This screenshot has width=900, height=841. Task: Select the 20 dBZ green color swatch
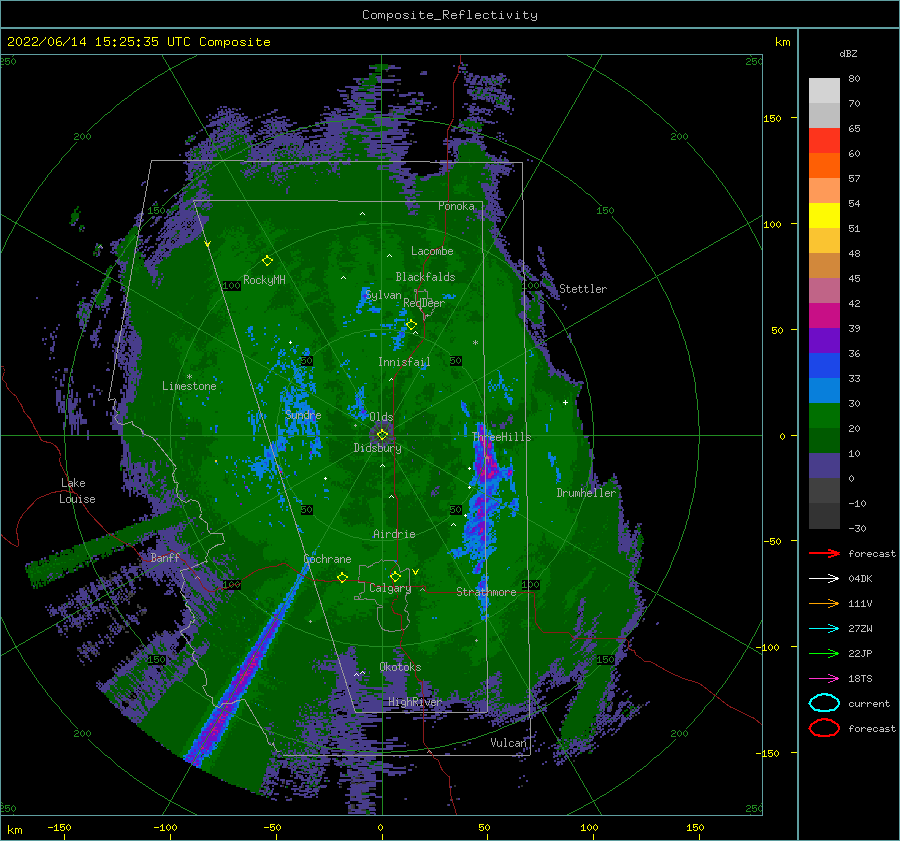pyautogui.click(x=824, y=415)
